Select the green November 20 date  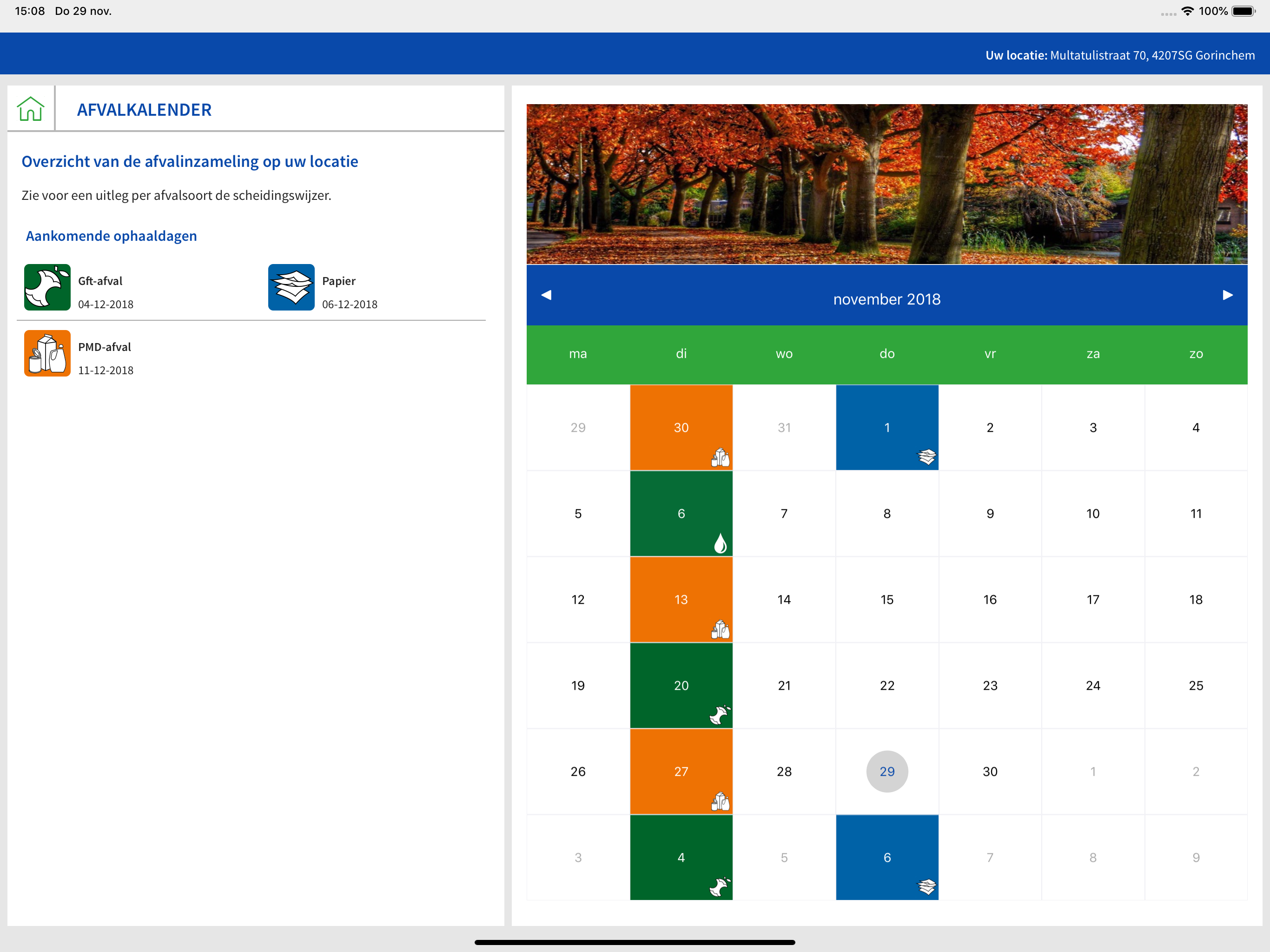[x=681, y=686]
